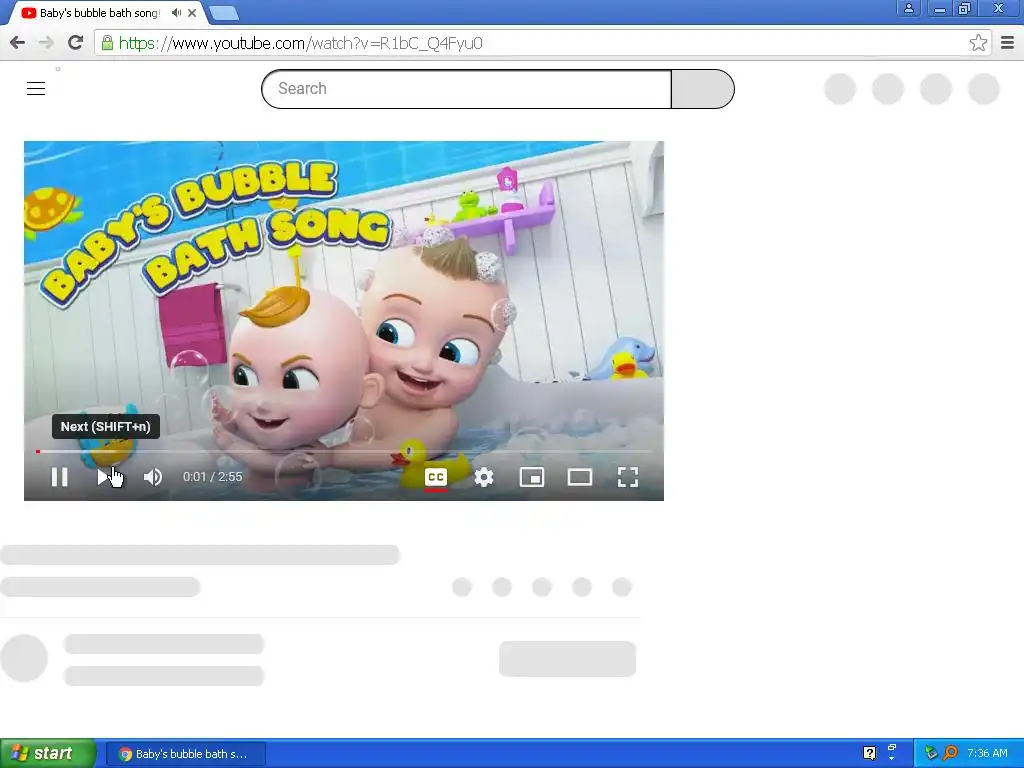Open the Chrome user profile button
Screen dimensions: 1024x768
coord(908,8)
